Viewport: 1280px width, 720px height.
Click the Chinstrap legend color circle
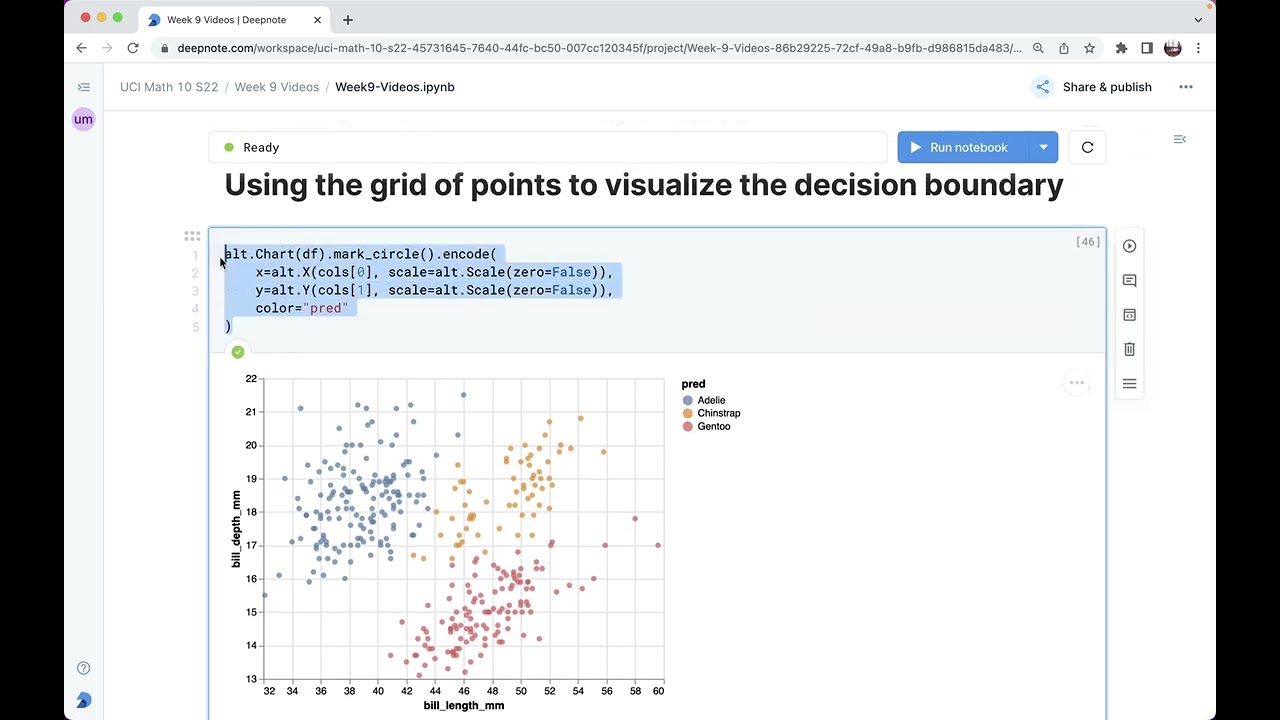coord(687,413)
